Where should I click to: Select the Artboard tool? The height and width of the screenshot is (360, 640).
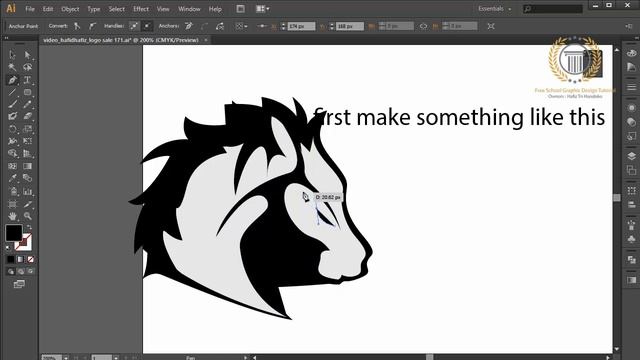click(x=12, y=204)
